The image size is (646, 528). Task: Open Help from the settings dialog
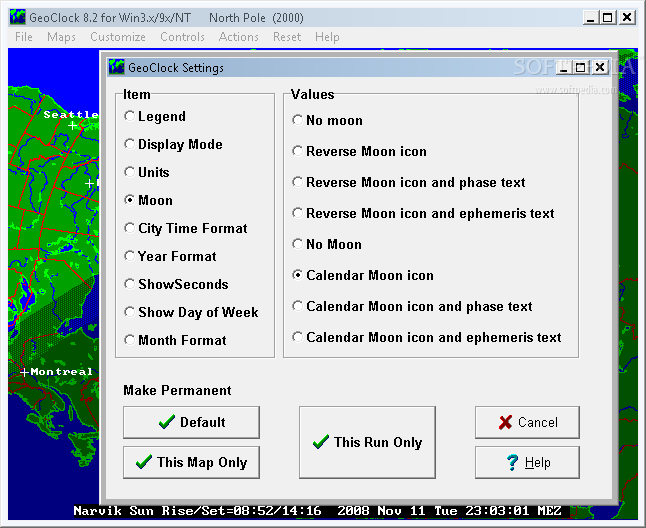click(x=527, y=462)
